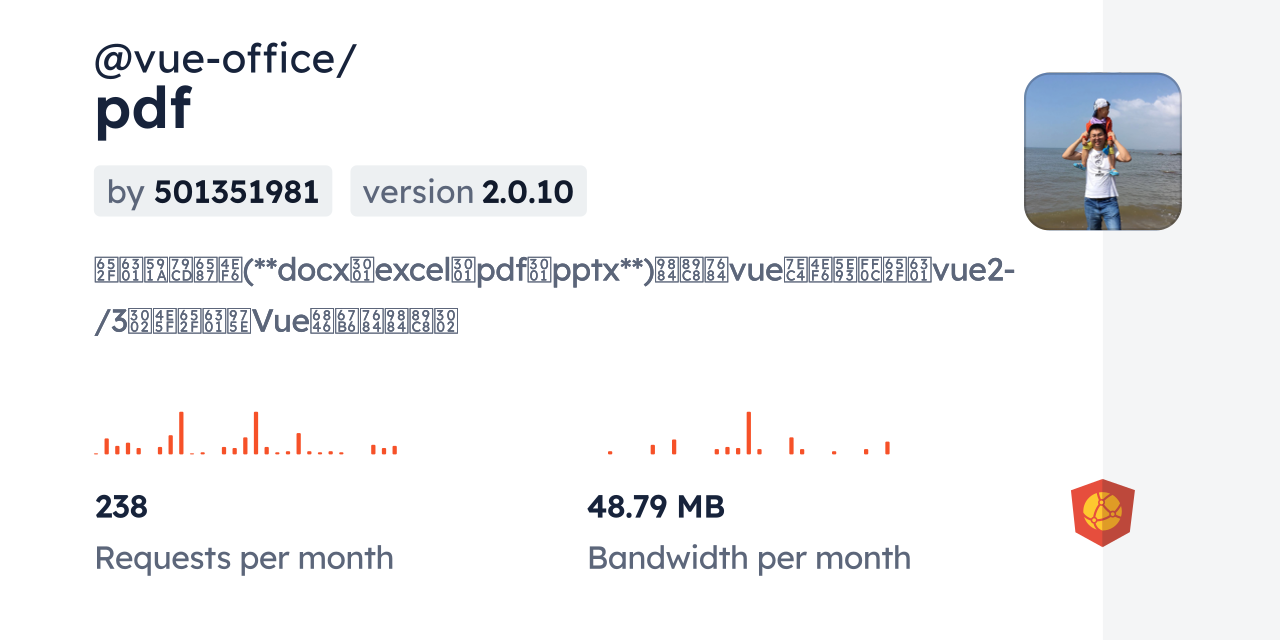Click the rightmost bar of the bandwidth chart
Screen dimensions: 1280x640
click(x=887, y=448)
